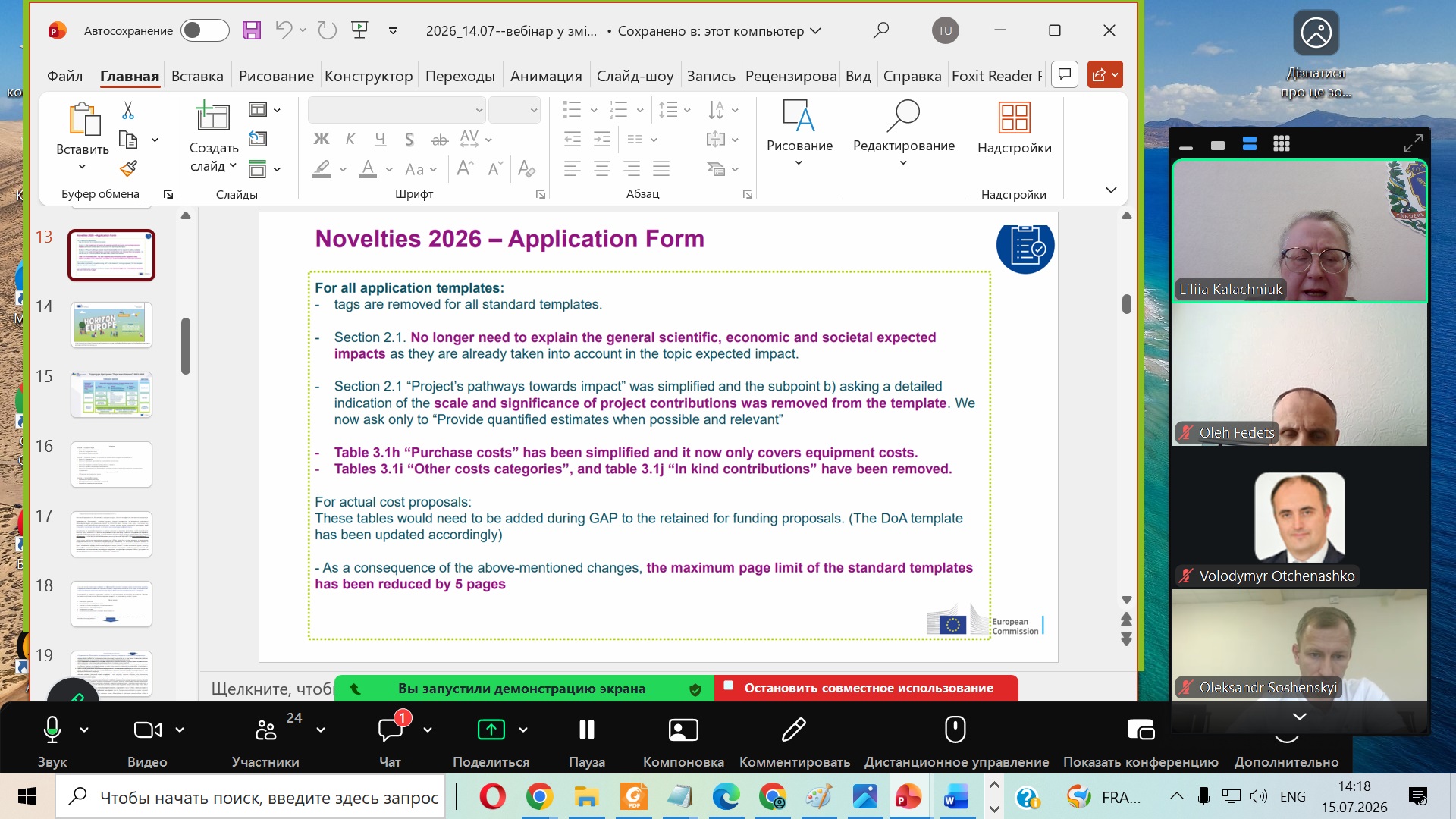Click Остановить совместное использование button
Image resolution: width=1456 pixels, height=819 pixels.
click(867, 688)
